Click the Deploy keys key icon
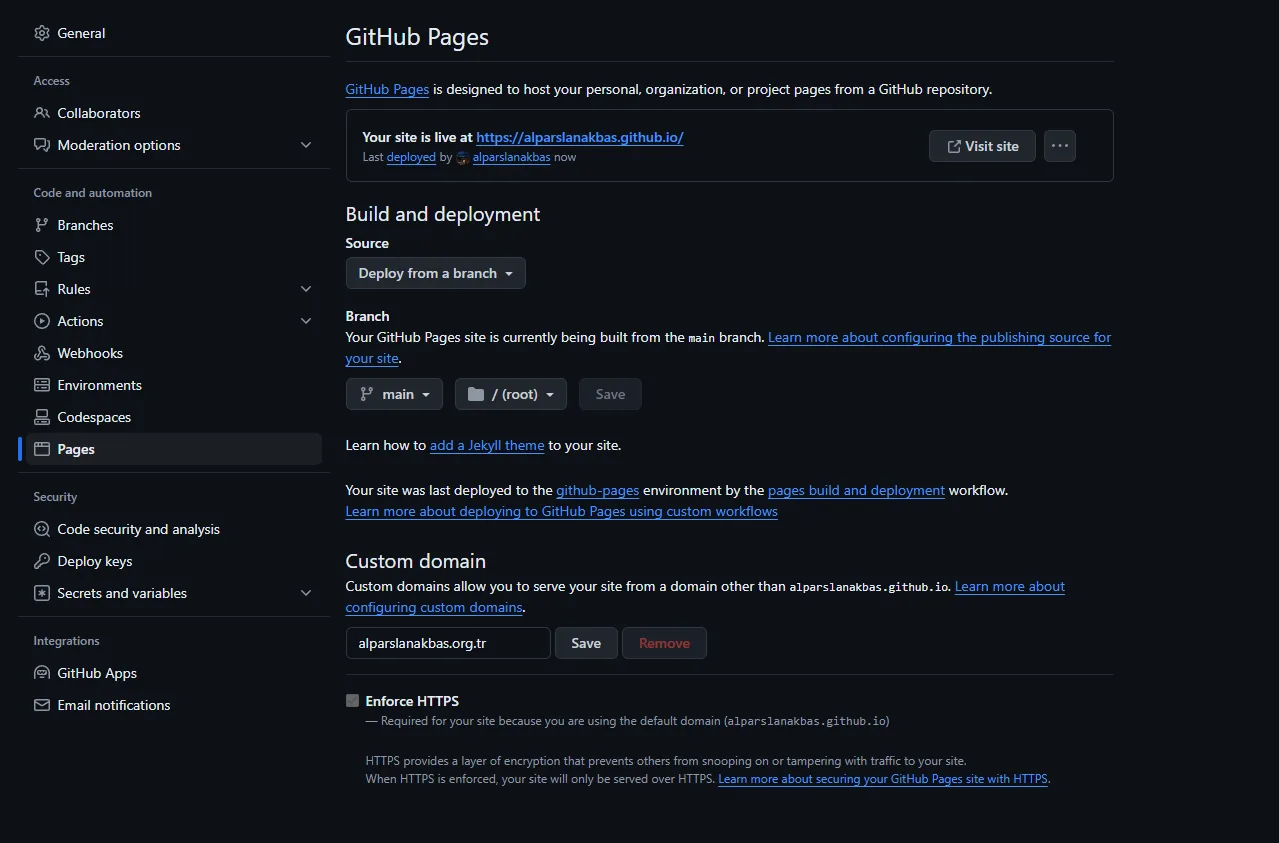Viewport: 1279px width, 843px height. (x=42, y=561)
